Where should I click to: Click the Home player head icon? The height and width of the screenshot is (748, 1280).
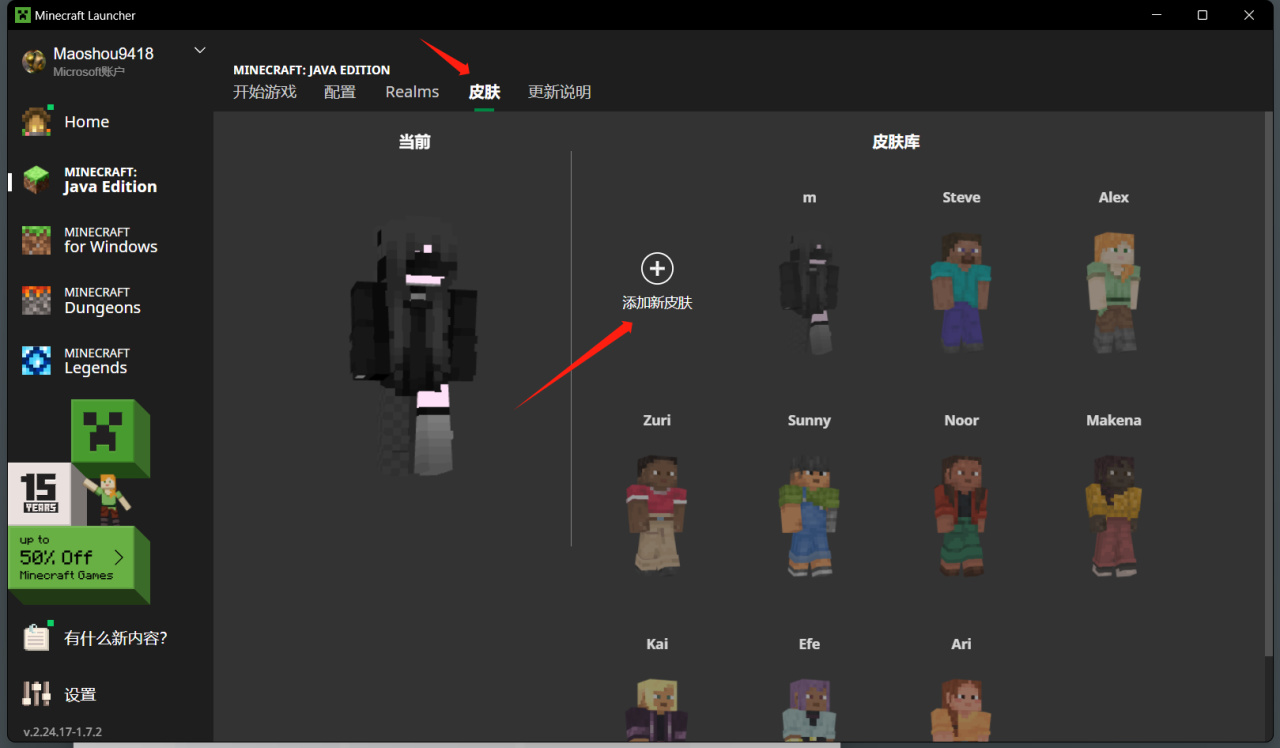tap(37, 122)
